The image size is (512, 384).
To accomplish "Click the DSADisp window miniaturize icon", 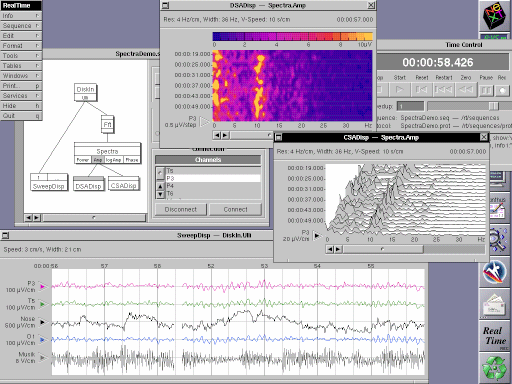I will 165,5.
